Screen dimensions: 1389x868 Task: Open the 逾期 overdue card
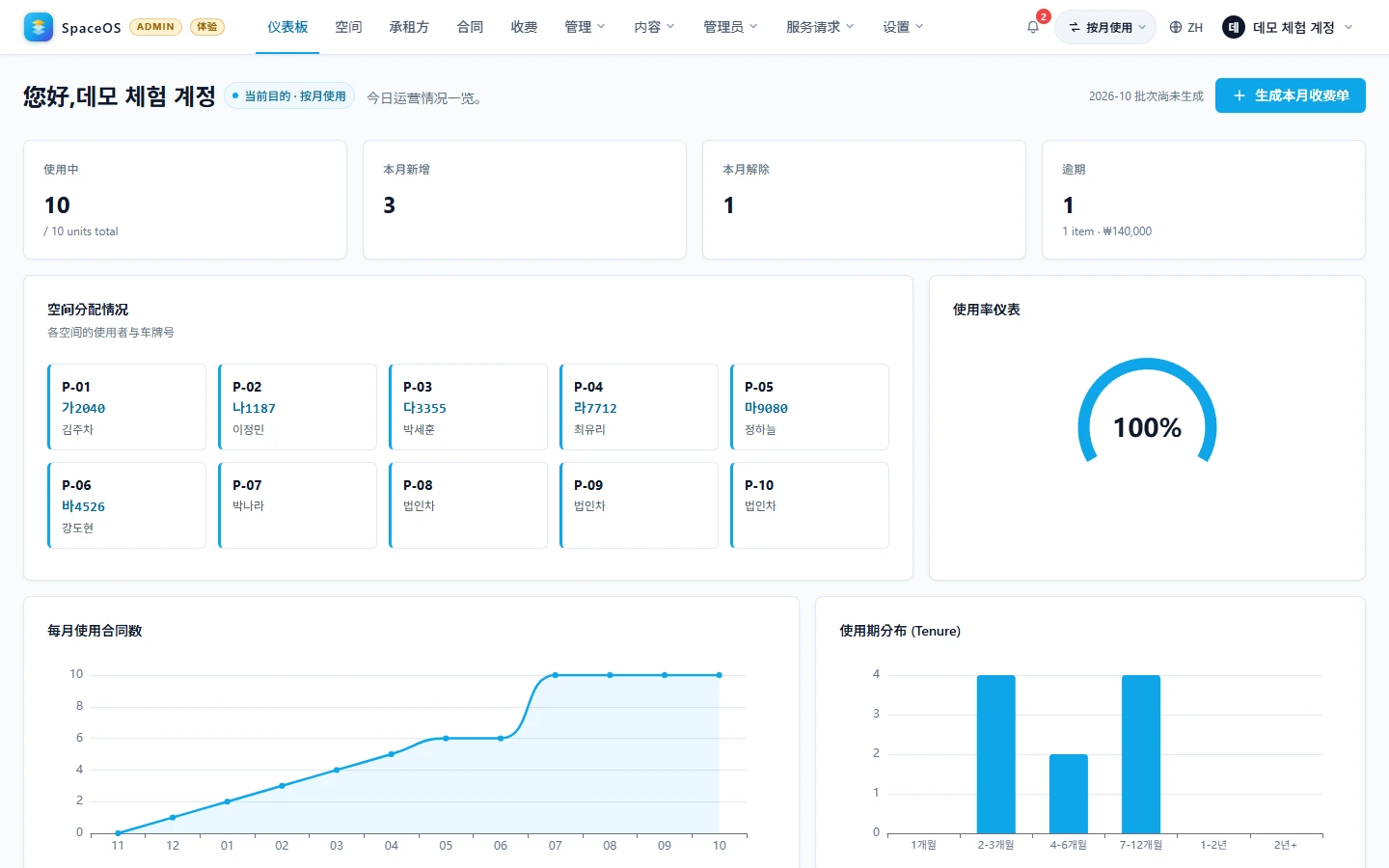click(1203, 200)
